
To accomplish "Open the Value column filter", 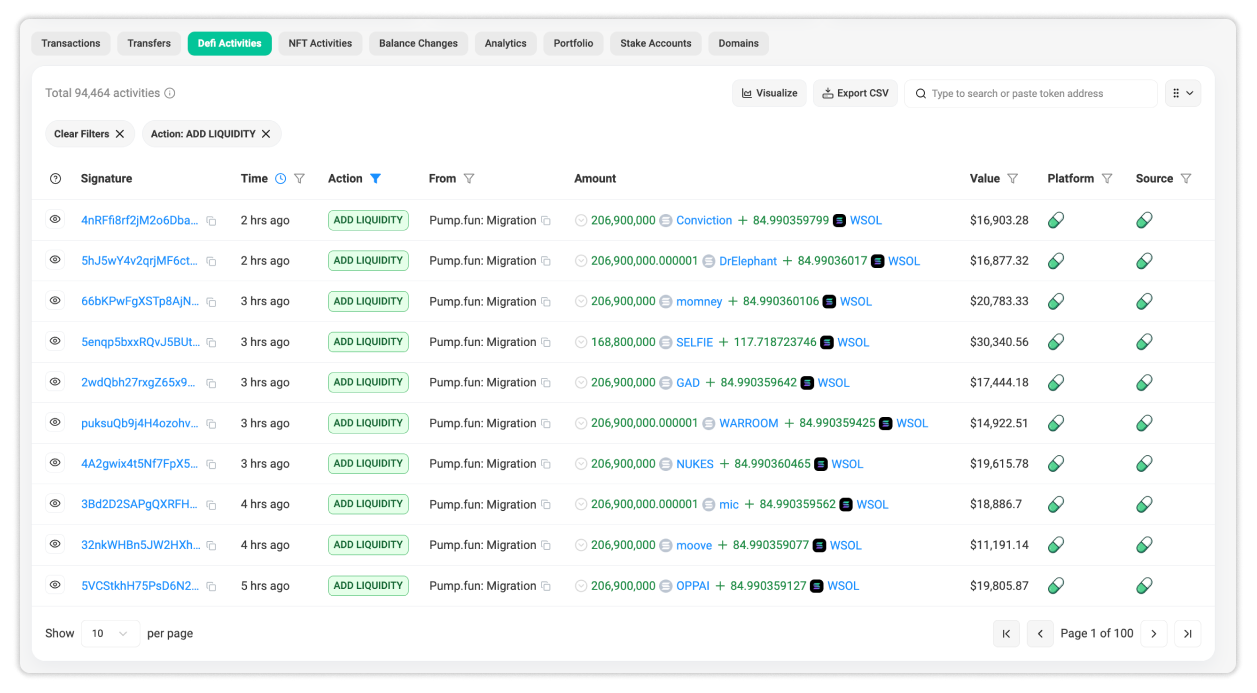I will (1013, 179).
